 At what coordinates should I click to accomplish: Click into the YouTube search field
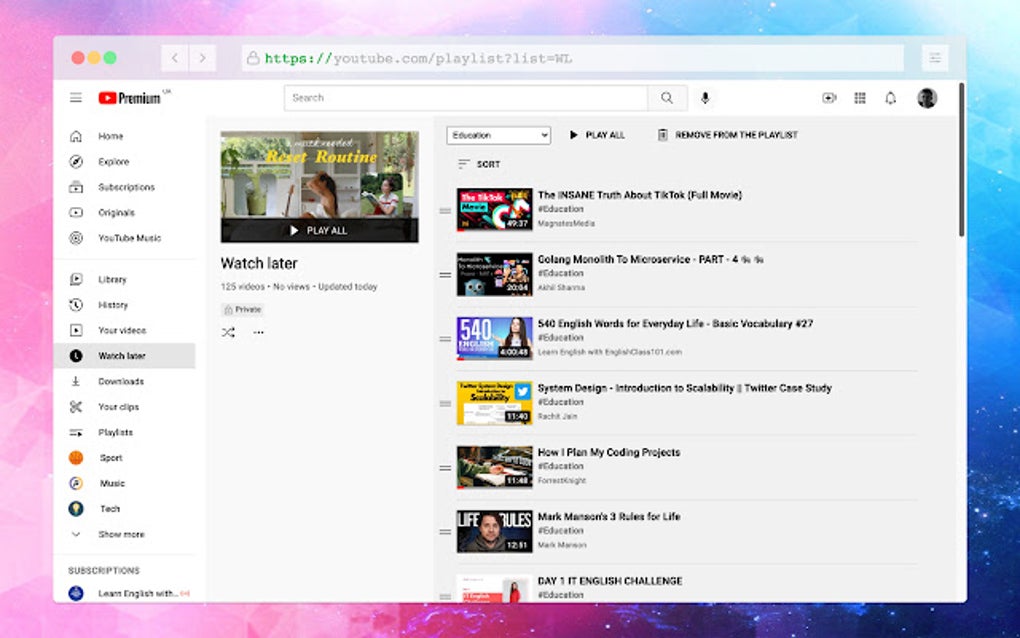click(x=466, y=98)
